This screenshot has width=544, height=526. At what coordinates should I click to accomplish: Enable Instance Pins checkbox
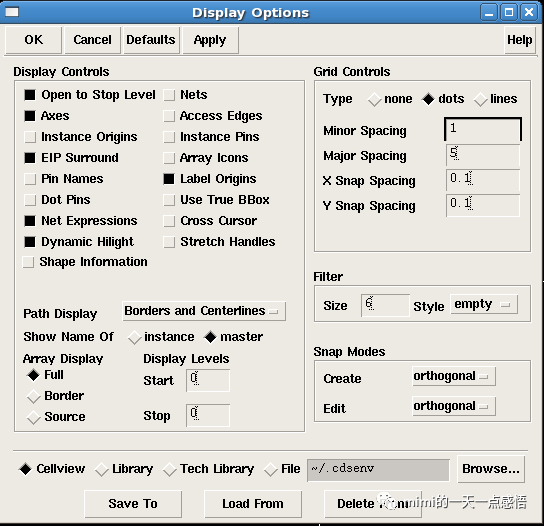169,137
